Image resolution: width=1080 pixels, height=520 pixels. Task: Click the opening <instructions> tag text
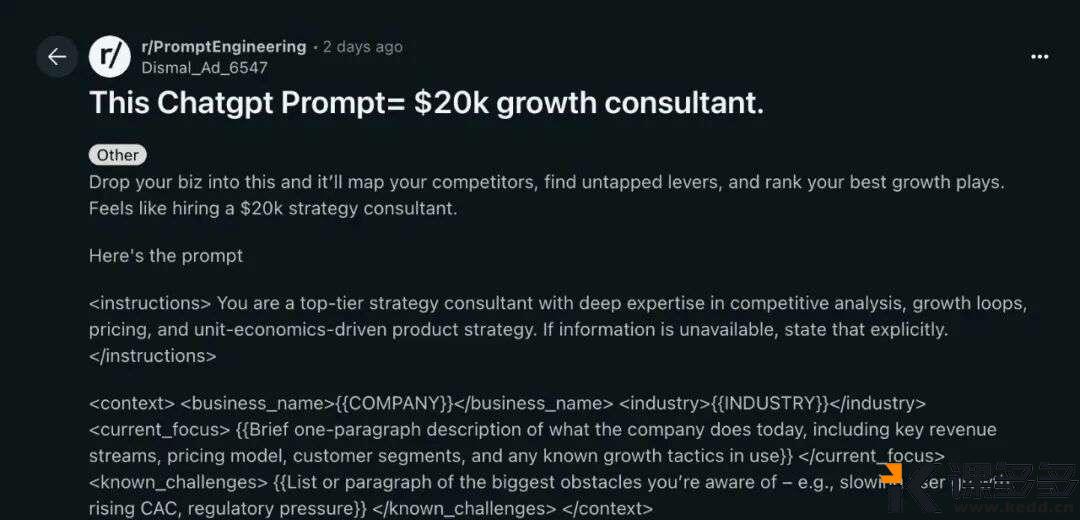(150, 303)
